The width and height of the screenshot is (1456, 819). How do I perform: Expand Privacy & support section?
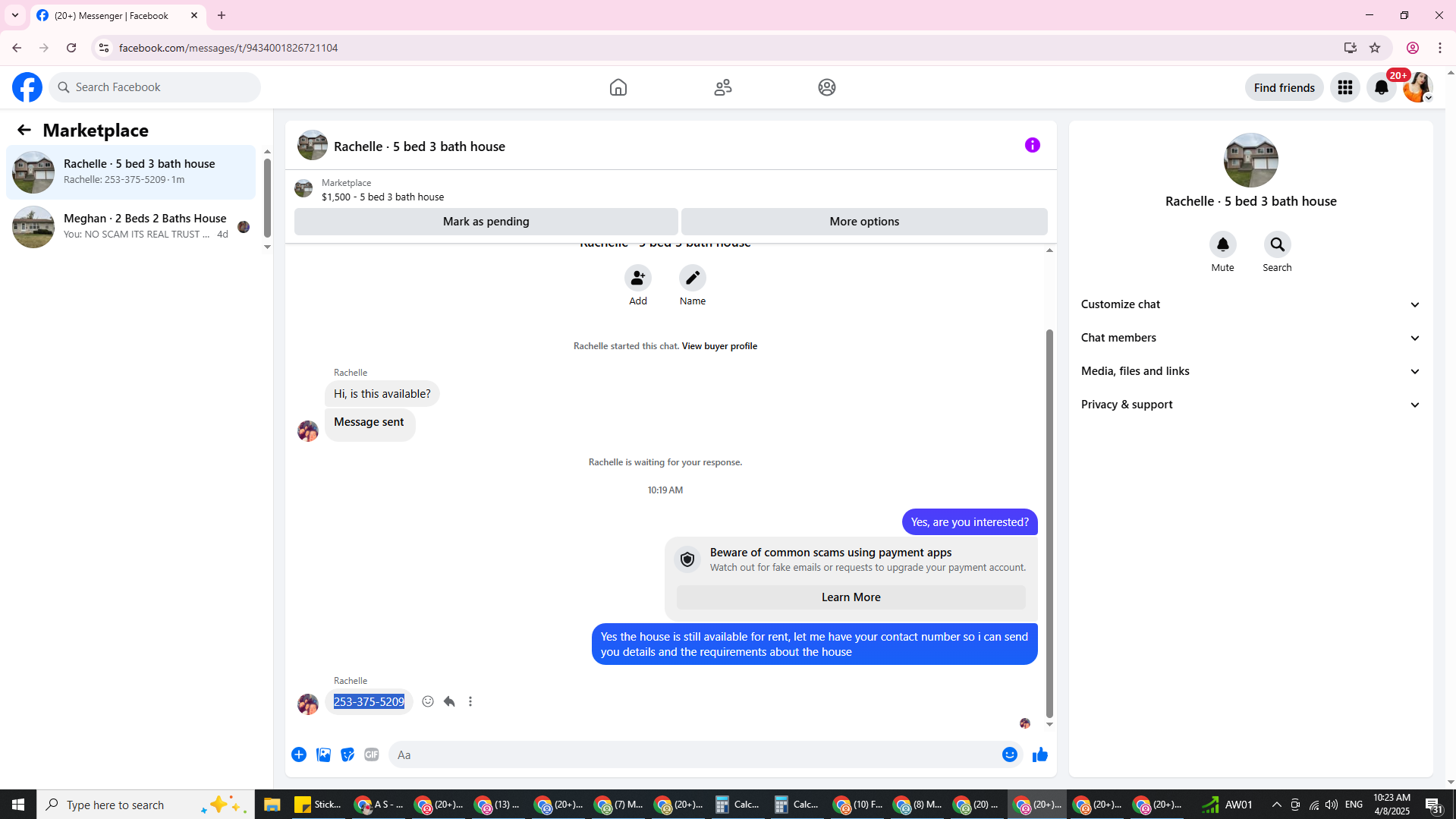coord(1250,405)
